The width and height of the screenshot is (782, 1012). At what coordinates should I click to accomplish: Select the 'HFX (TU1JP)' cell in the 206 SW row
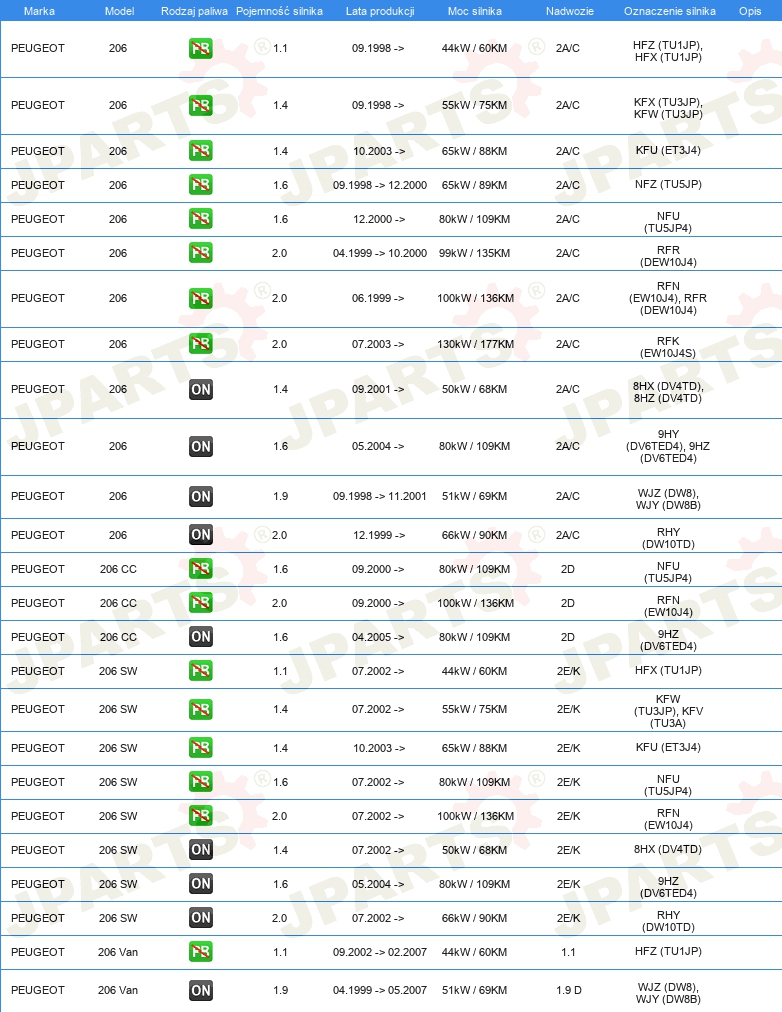tap(668, 670)
